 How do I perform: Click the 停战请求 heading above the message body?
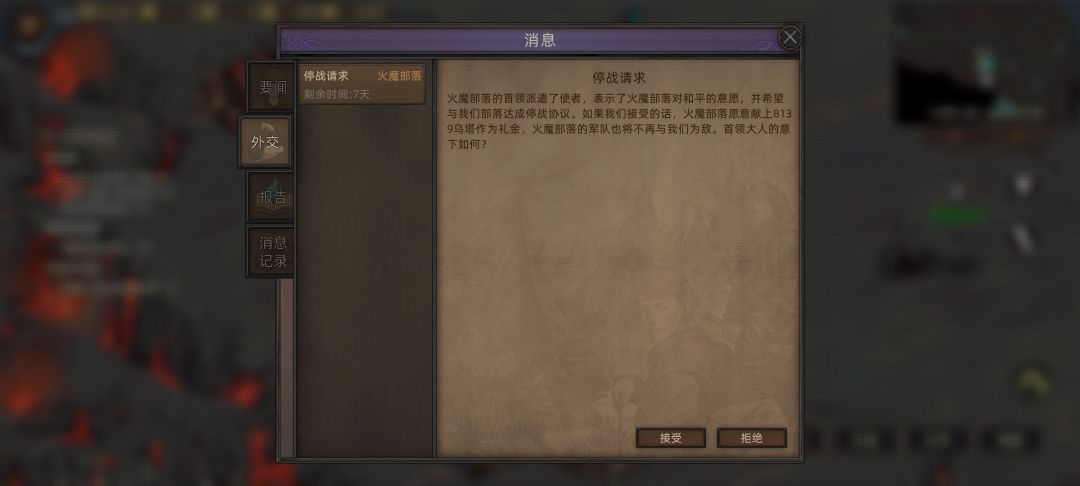[619, 77]
